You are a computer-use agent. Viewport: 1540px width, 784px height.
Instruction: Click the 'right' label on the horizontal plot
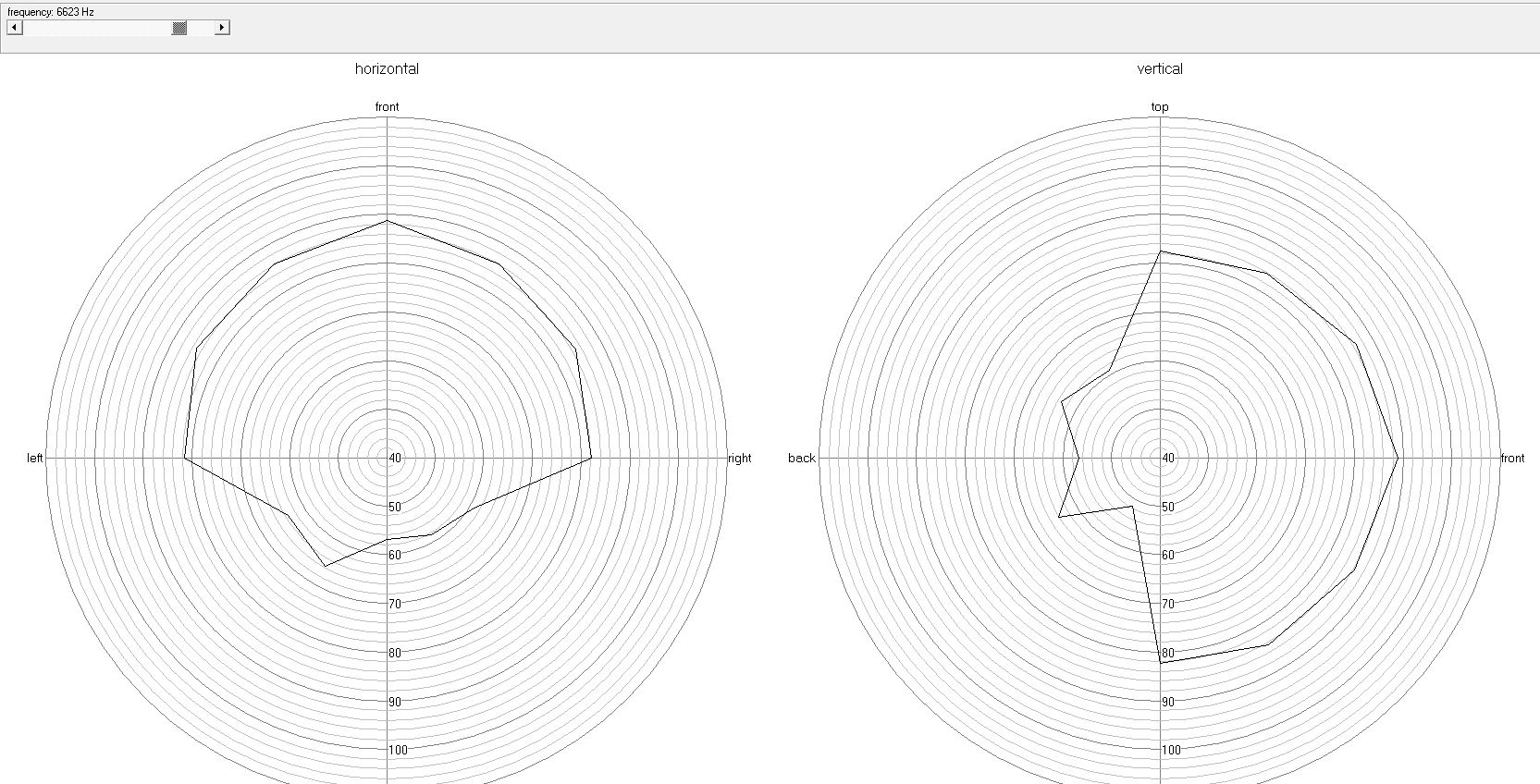tap(740, 459)
